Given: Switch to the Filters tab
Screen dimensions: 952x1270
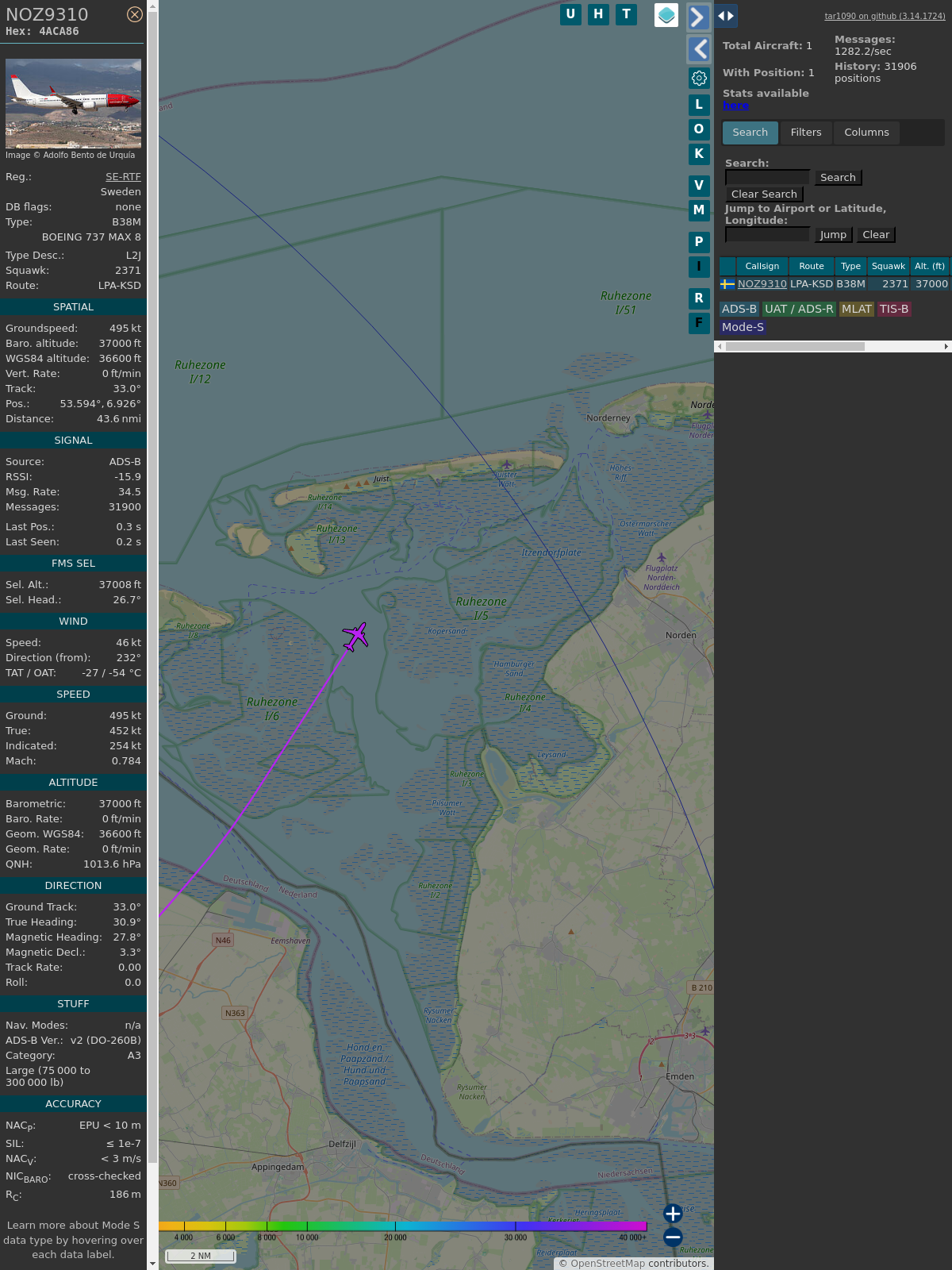Looking at the screenshot, I should coord(805,133).
